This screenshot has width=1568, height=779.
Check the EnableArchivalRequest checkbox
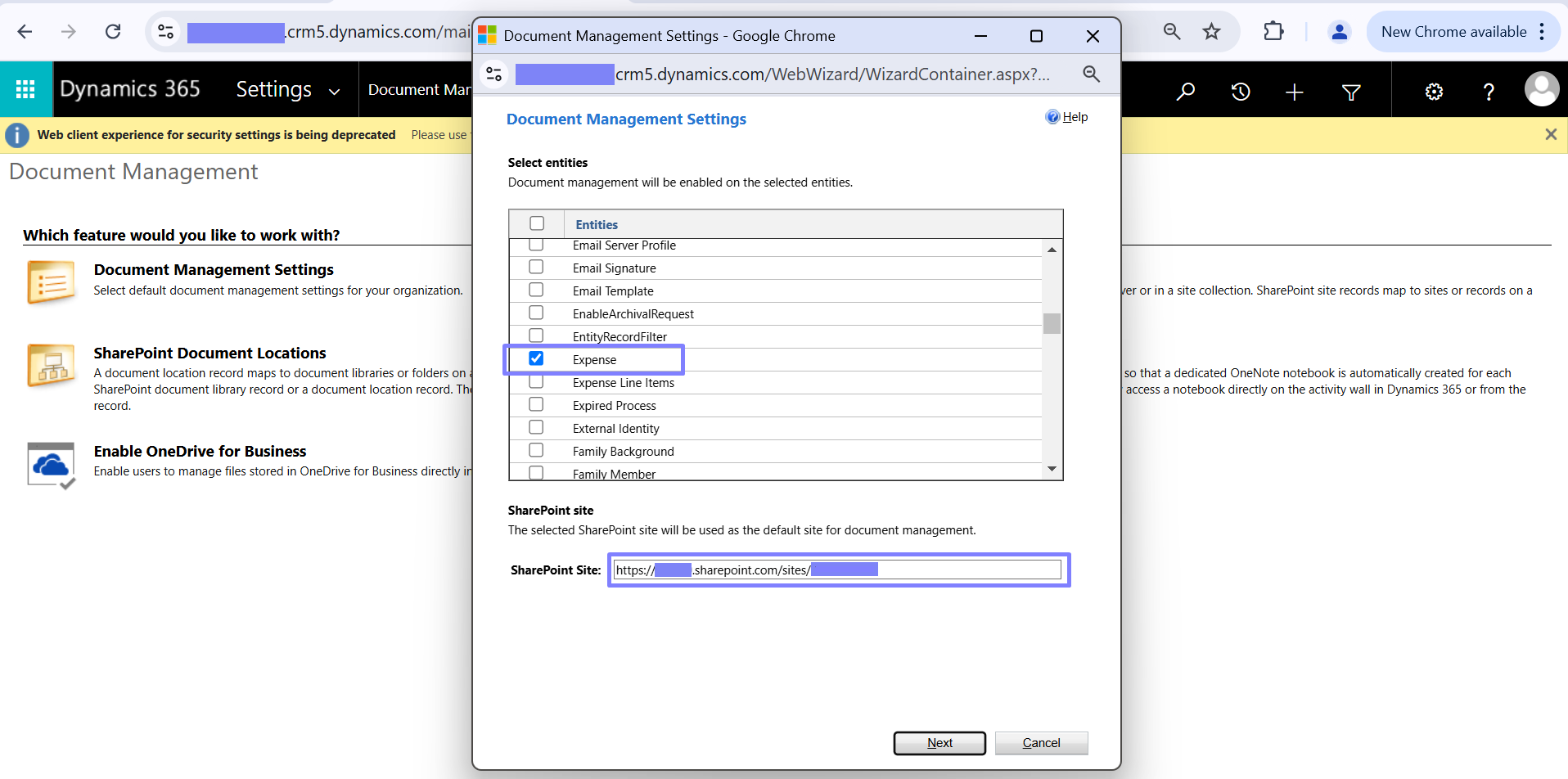click(x=536, y=313)
